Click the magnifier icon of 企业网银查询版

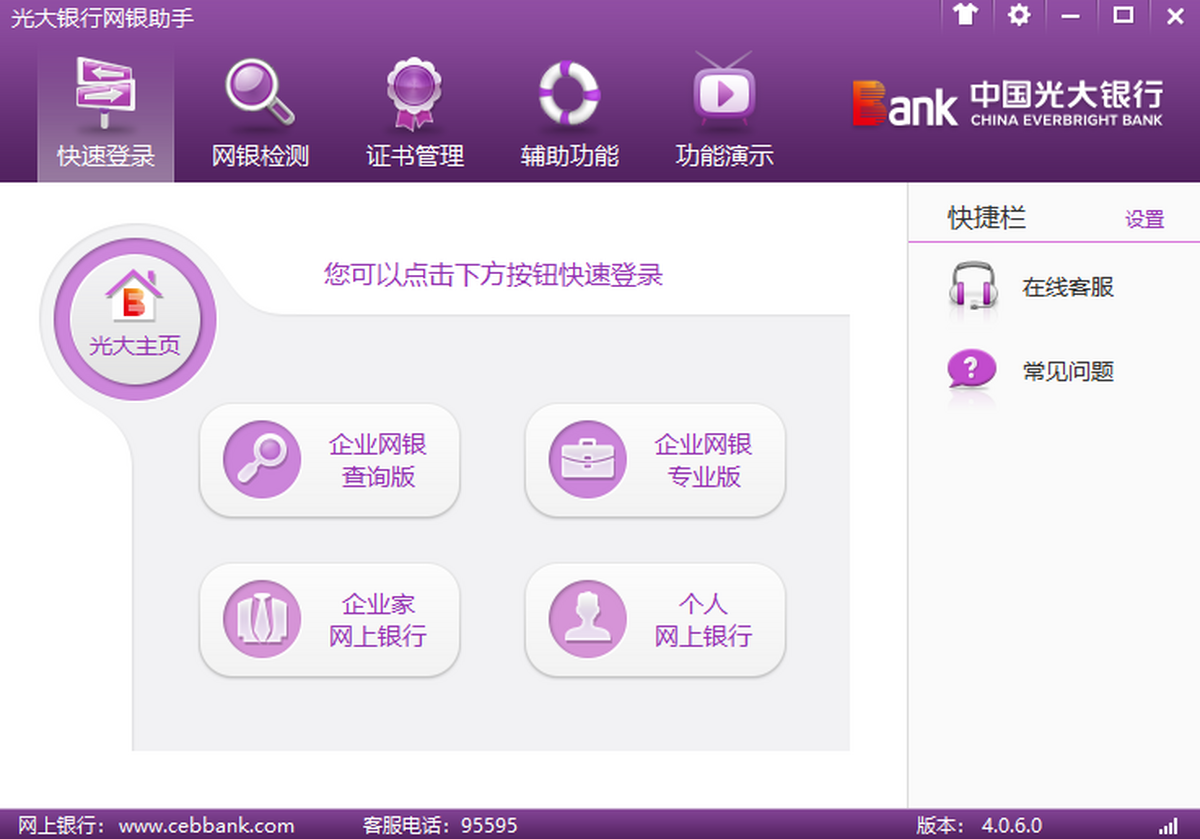coord(261,459)
